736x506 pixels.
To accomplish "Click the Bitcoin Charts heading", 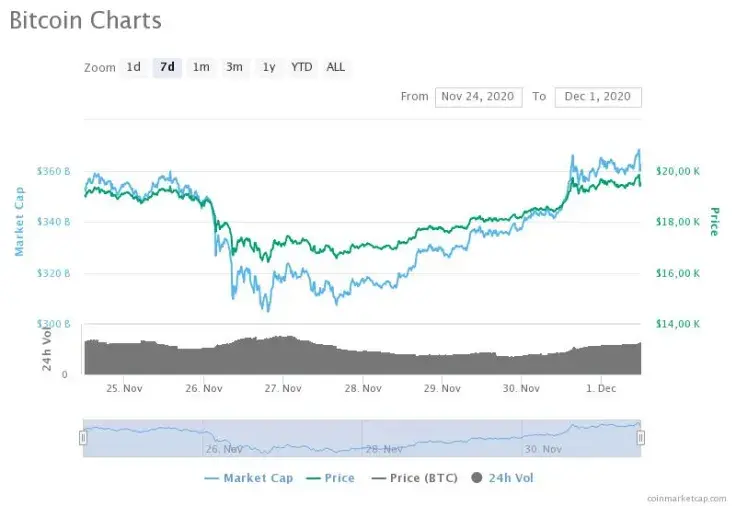I will (85, 20).
